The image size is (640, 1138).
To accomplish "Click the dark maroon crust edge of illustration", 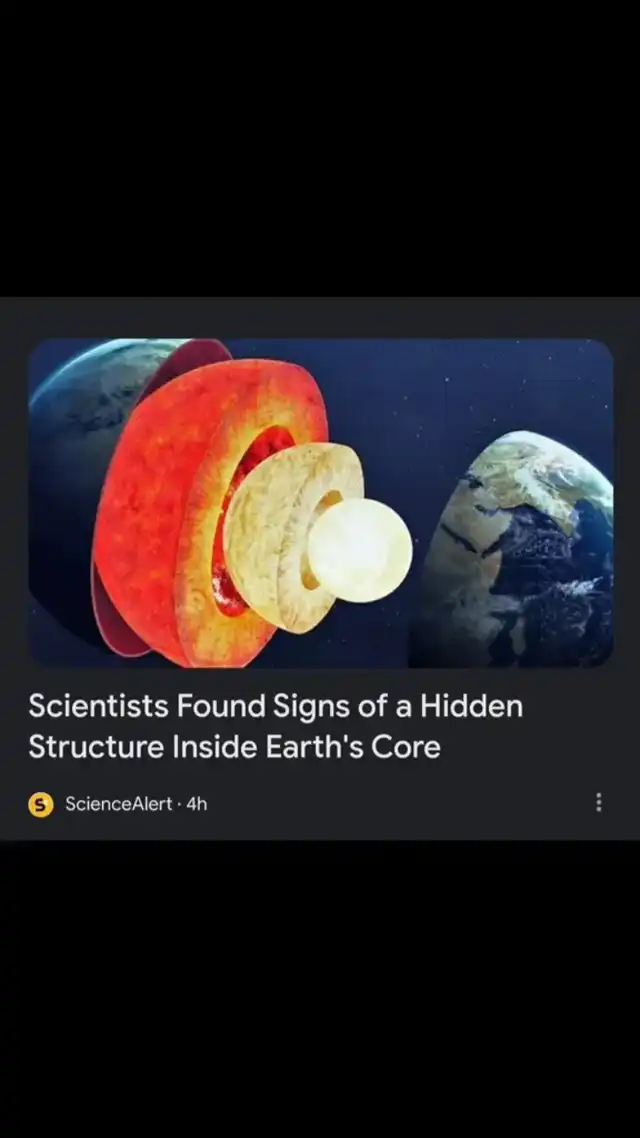I will tap(190, 357).
